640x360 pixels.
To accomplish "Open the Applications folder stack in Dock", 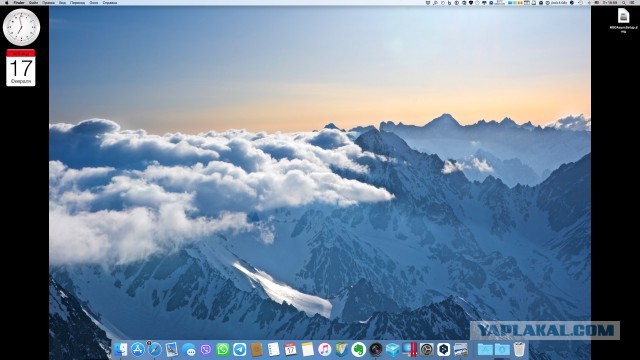I will tap(485, 349).
